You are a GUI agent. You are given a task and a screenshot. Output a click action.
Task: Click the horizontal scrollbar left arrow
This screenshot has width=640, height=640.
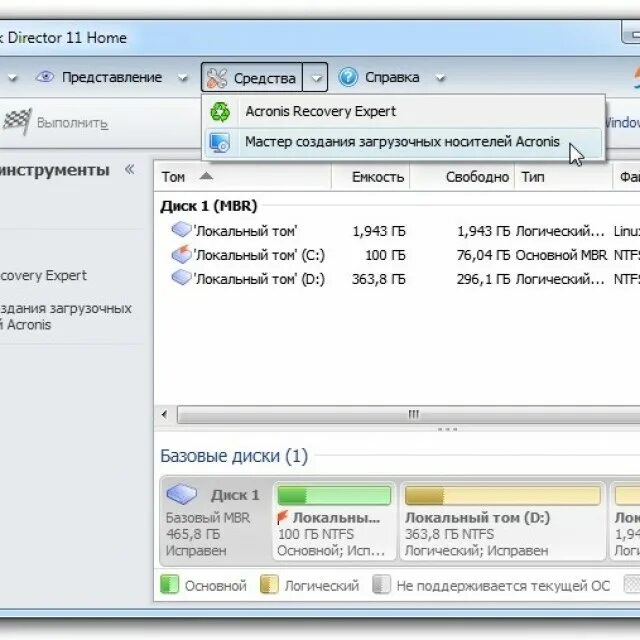pos(164,415)
